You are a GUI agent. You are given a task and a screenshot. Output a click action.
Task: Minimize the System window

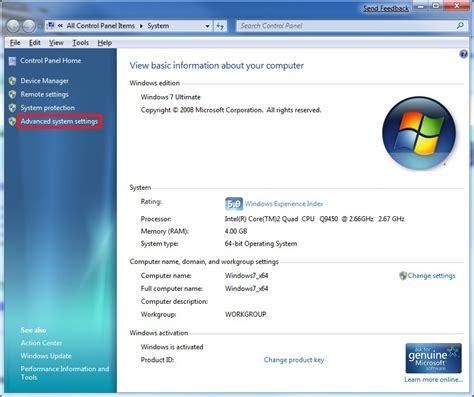pos(421,7)
